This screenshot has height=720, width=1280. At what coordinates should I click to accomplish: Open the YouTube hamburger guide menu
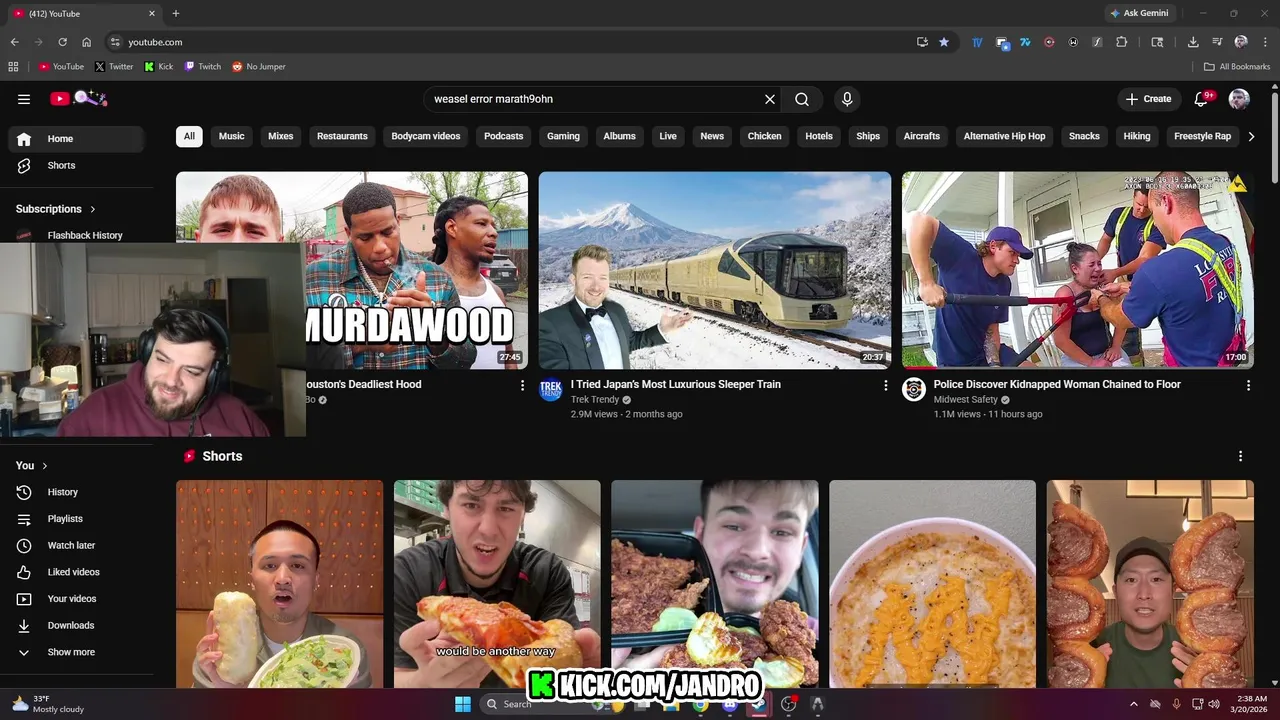click(24, 99)
